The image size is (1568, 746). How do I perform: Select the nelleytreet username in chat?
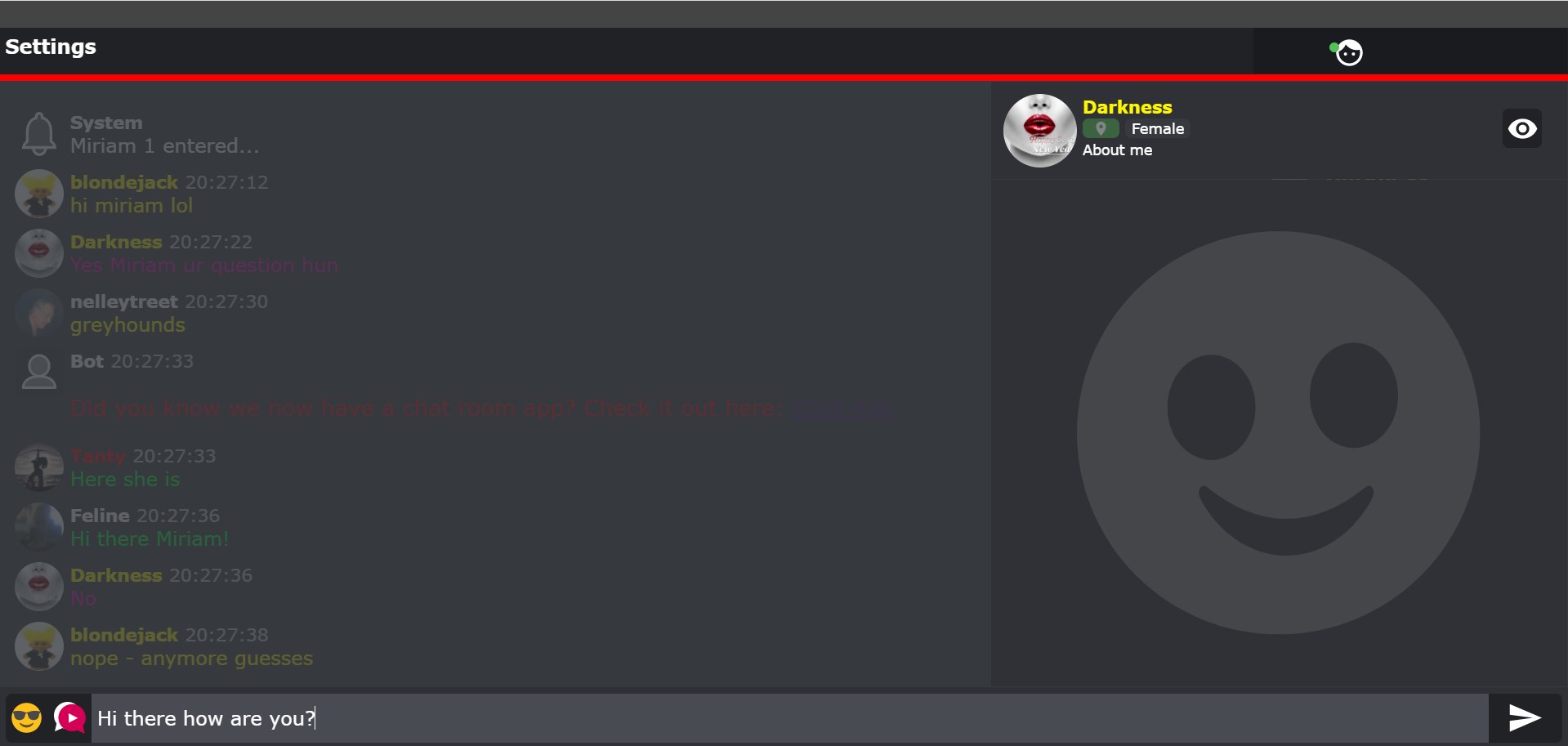124,302
